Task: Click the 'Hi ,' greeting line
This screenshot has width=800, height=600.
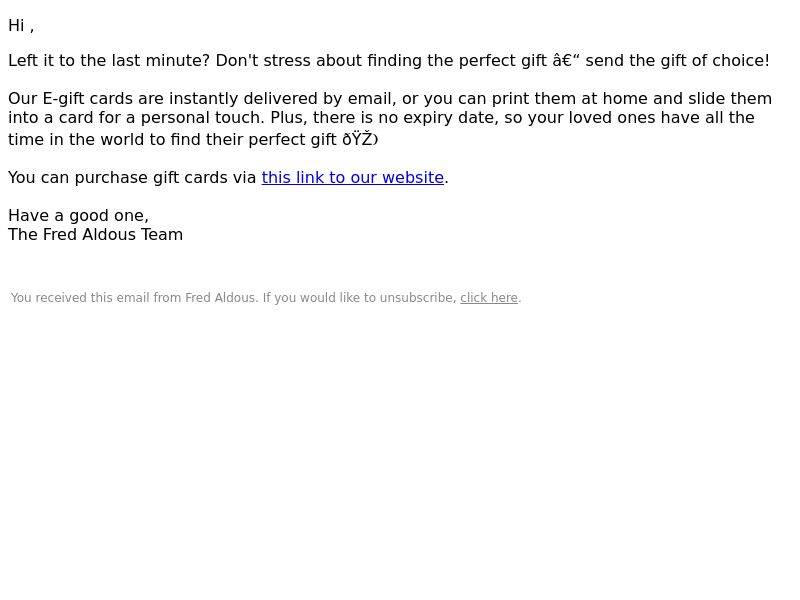Action: pyautogui.click(x=21, y=26)
